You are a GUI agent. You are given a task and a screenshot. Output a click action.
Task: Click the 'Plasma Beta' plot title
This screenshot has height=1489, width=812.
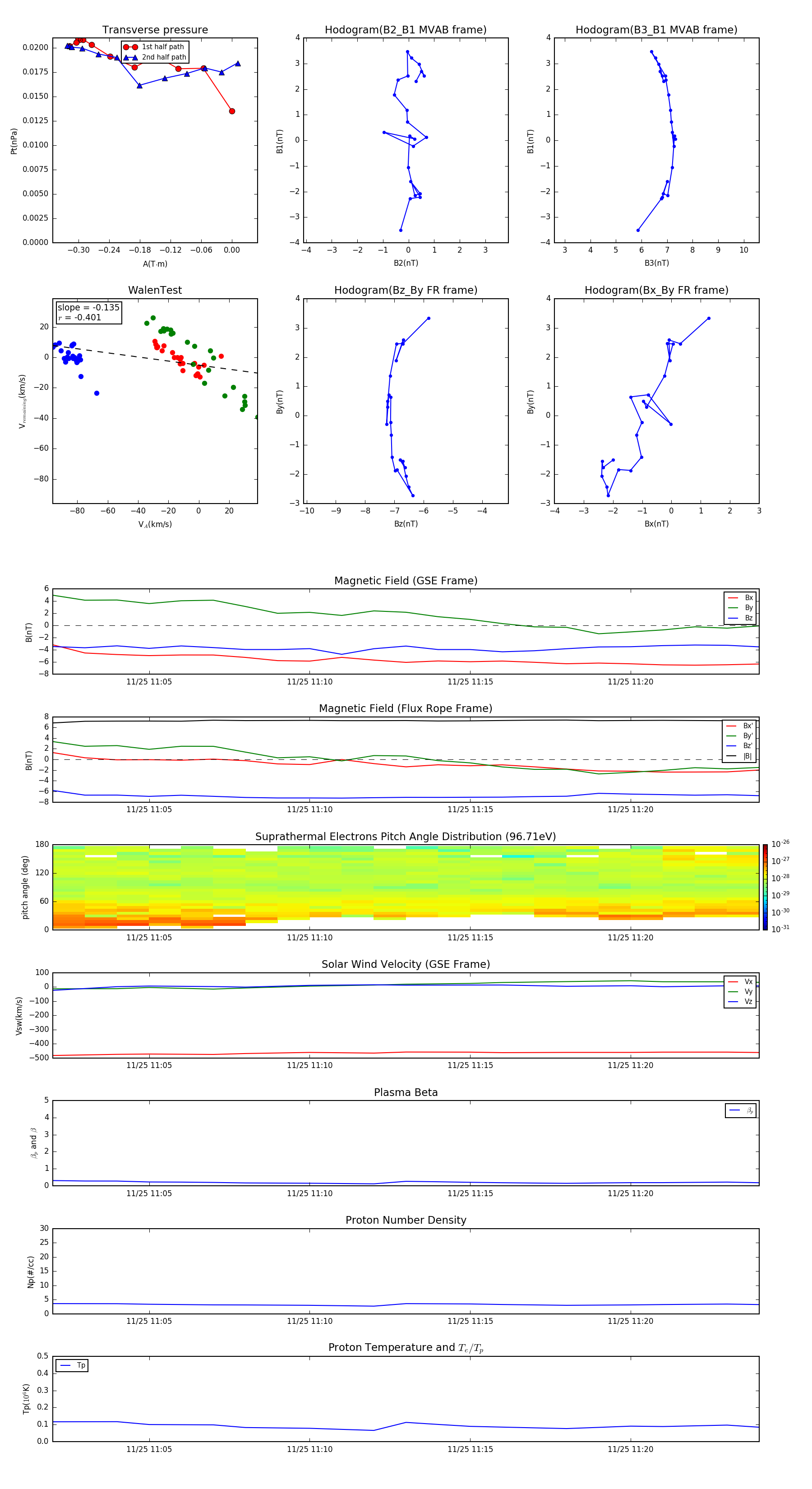[x=406, y=1092]
